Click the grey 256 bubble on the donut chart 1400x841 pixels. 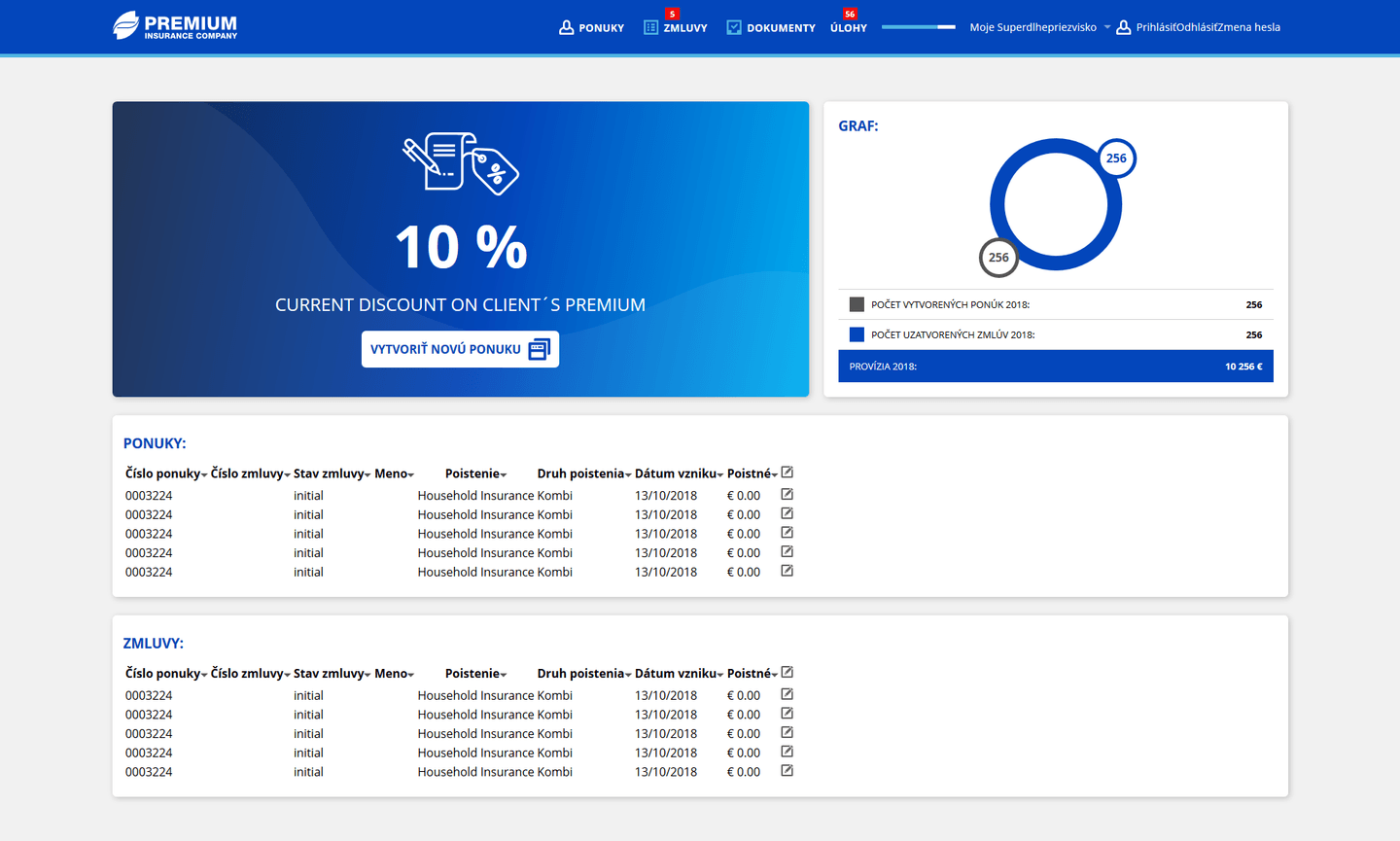click(x=998, y=258)
